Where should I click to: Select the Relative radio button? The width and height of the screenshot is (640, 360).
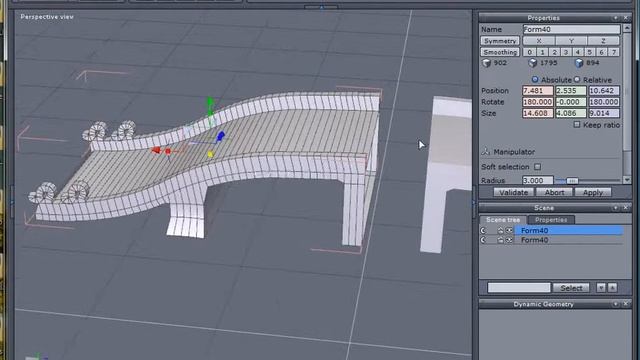coord(577,79)
